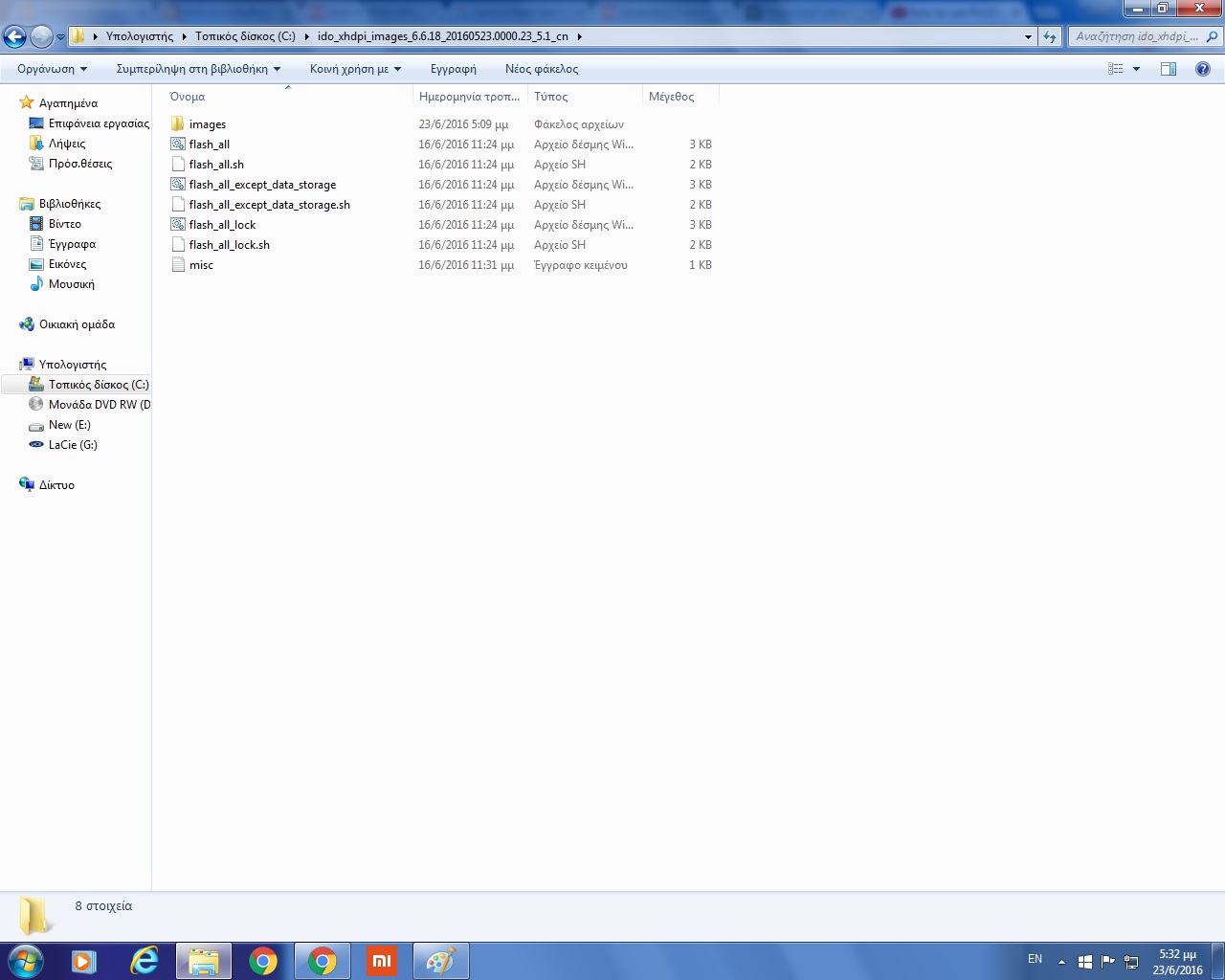This screenshot has height=980, width=1225.
Task: Open the New (E:) drive
Action: 59,425
